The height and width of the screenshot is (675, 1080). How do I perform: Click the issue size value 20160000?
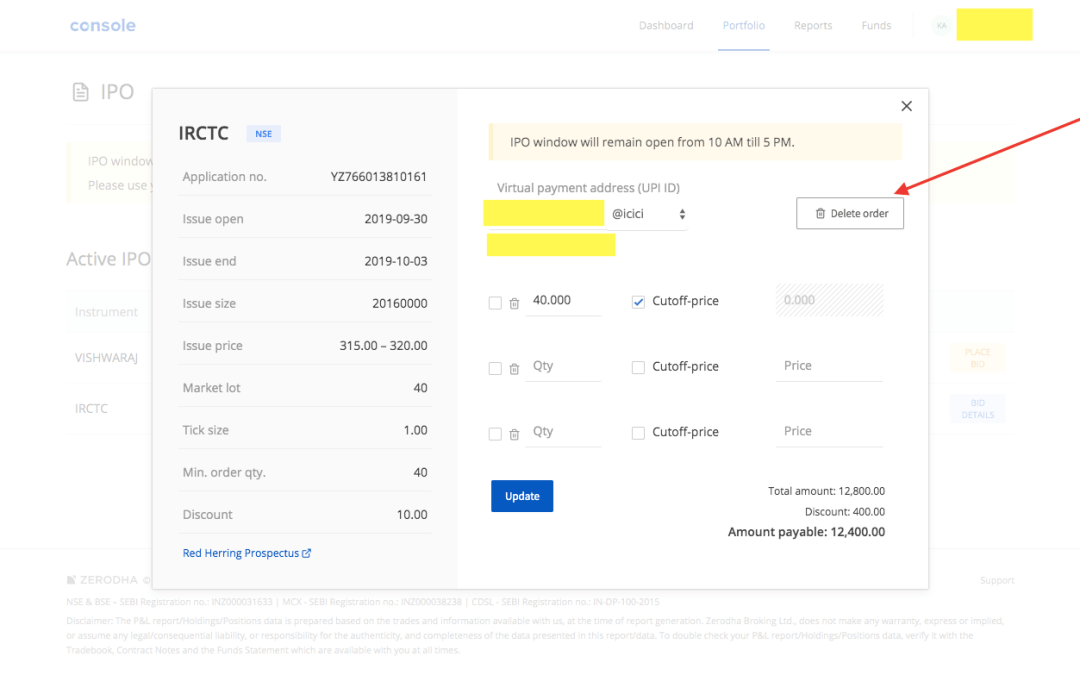(x=399, y=304)
